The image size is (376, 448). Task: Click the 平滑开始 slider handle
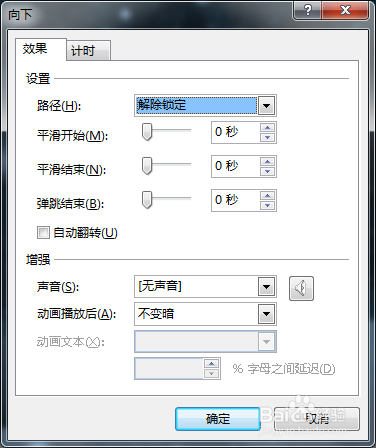point(147,132)
